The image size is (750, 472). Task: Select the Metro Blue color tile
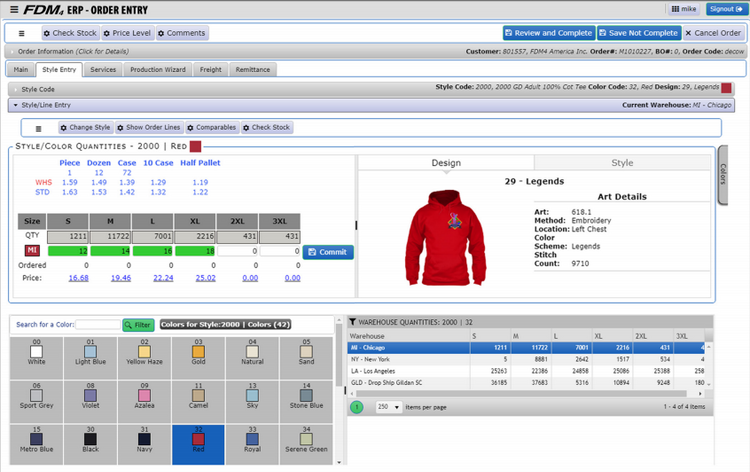(36, 445)
